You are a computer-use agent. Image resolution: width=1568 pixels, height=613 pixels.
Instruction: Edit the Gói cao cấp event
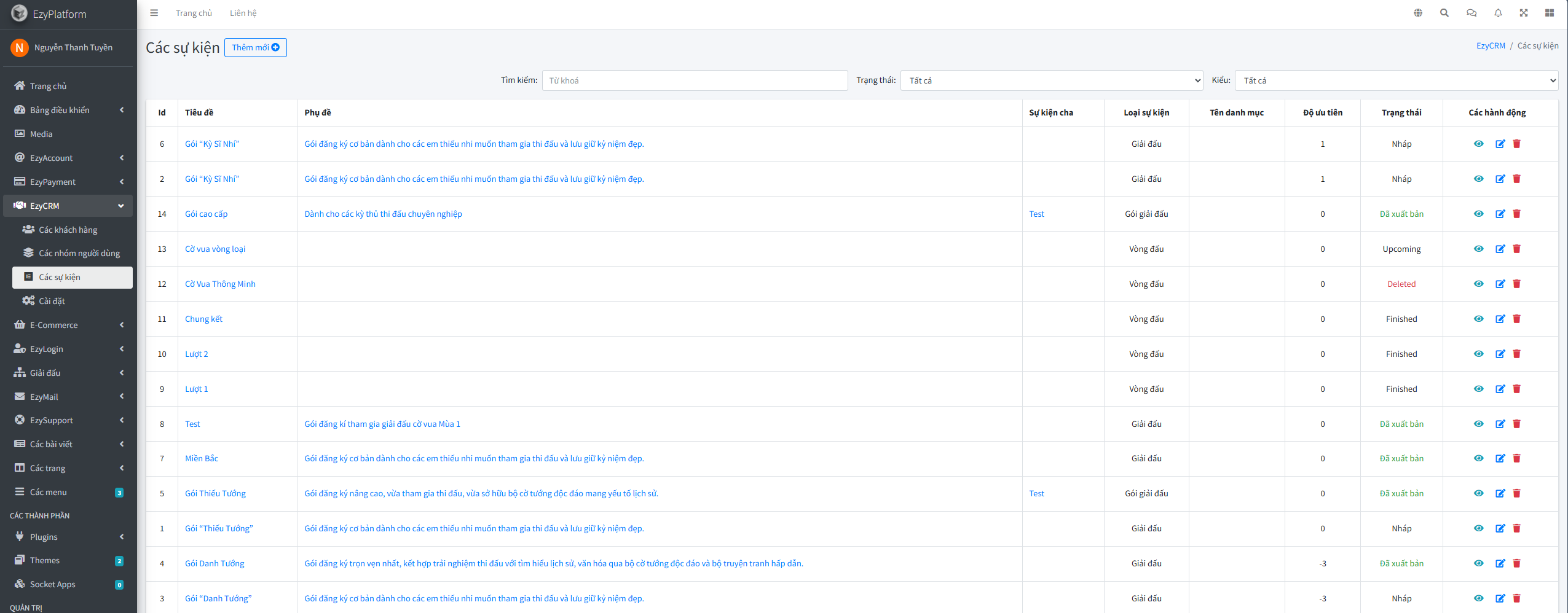1500,214
